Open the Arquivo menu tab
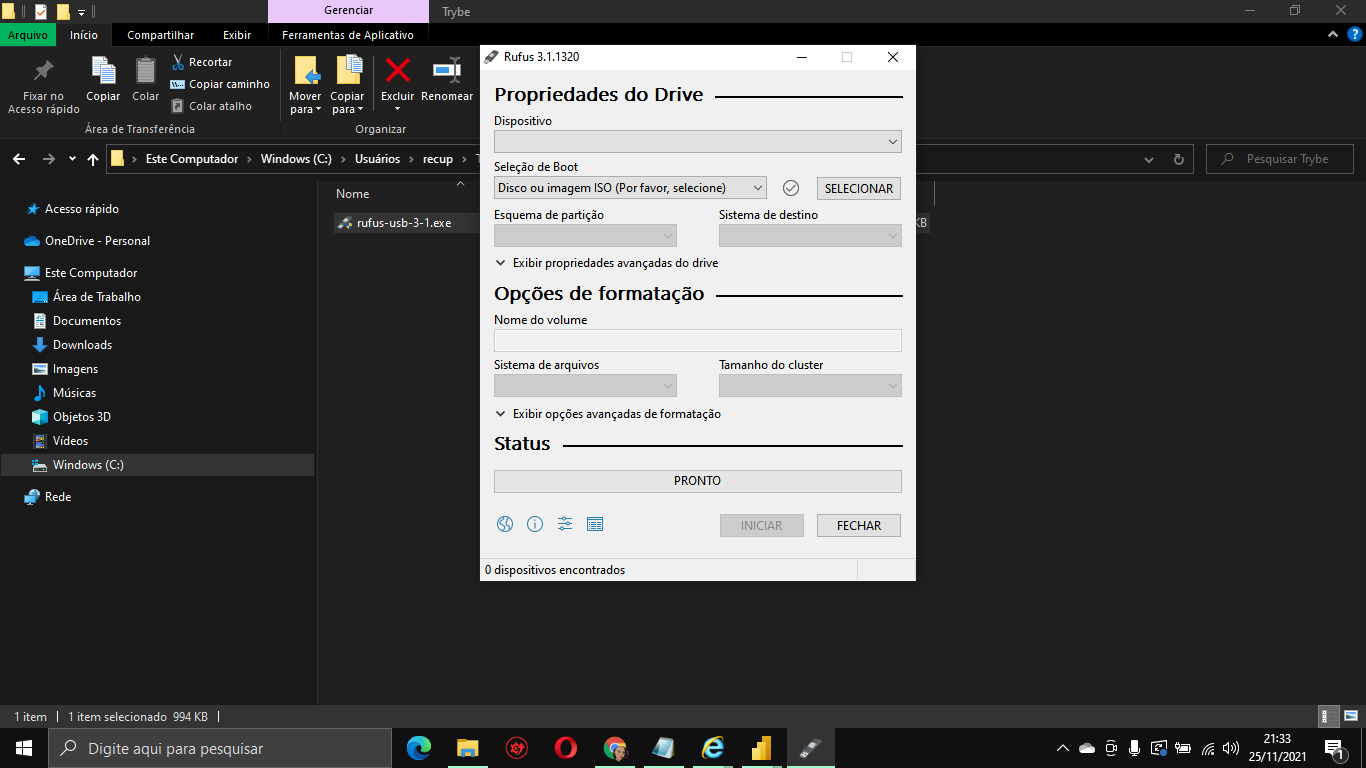 [28, 35]
